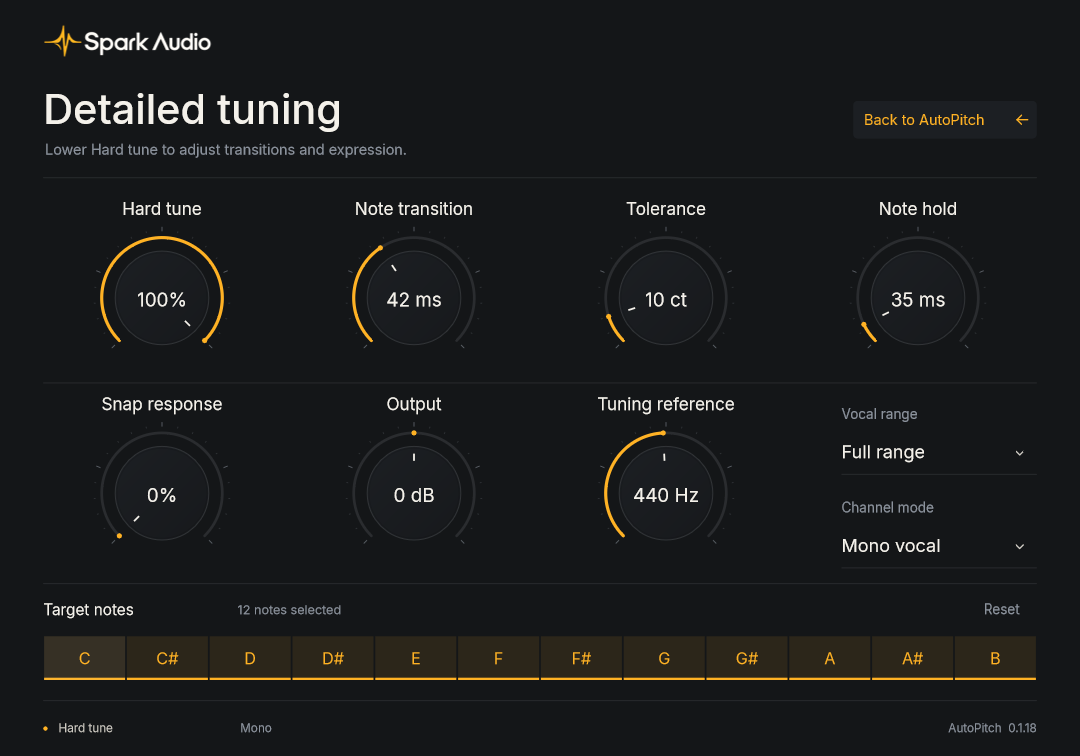Toggle target note F

coord(499,658)
